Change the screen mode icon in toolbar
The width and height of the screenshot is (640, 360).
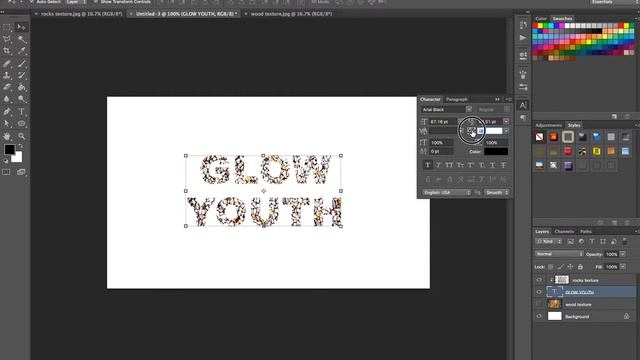(21, 172)
